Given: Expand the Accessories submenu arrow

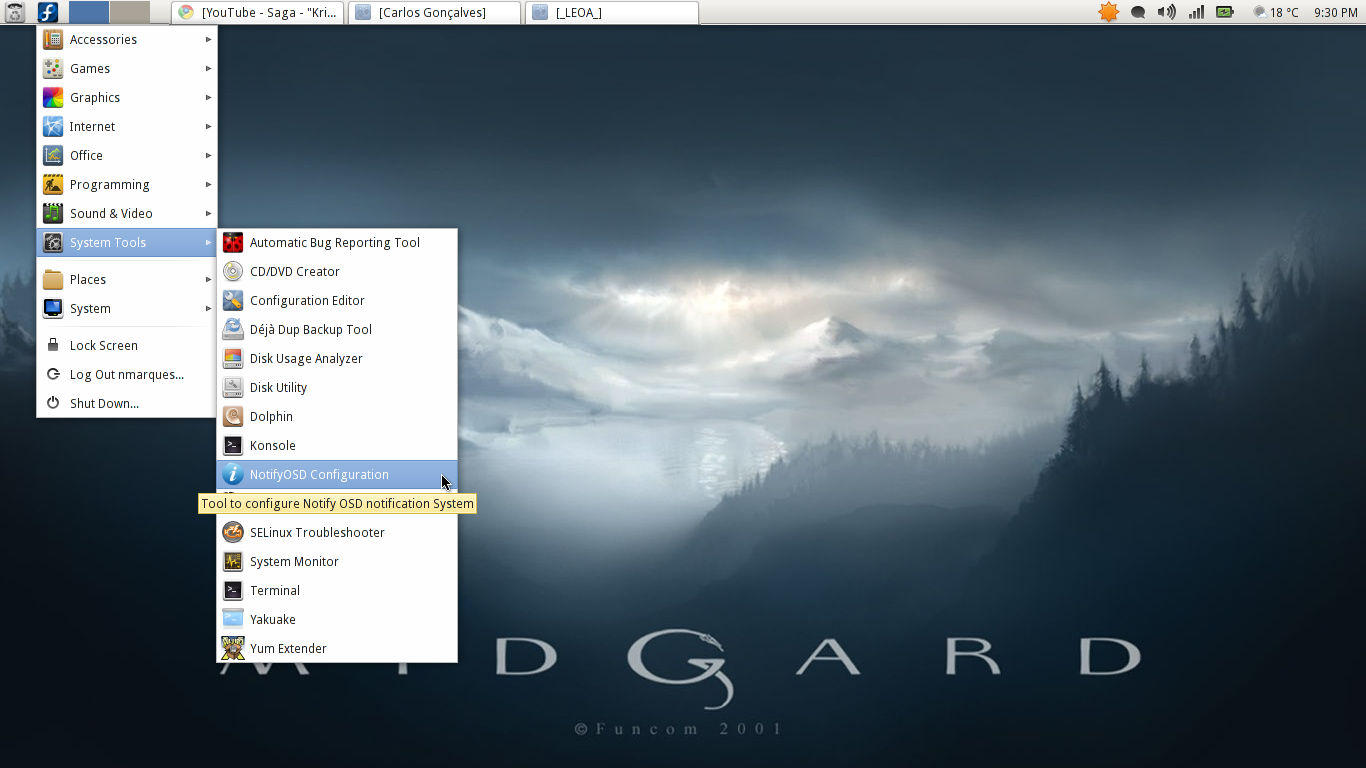Looking at the screenshot, I should [x=209, y=40].
